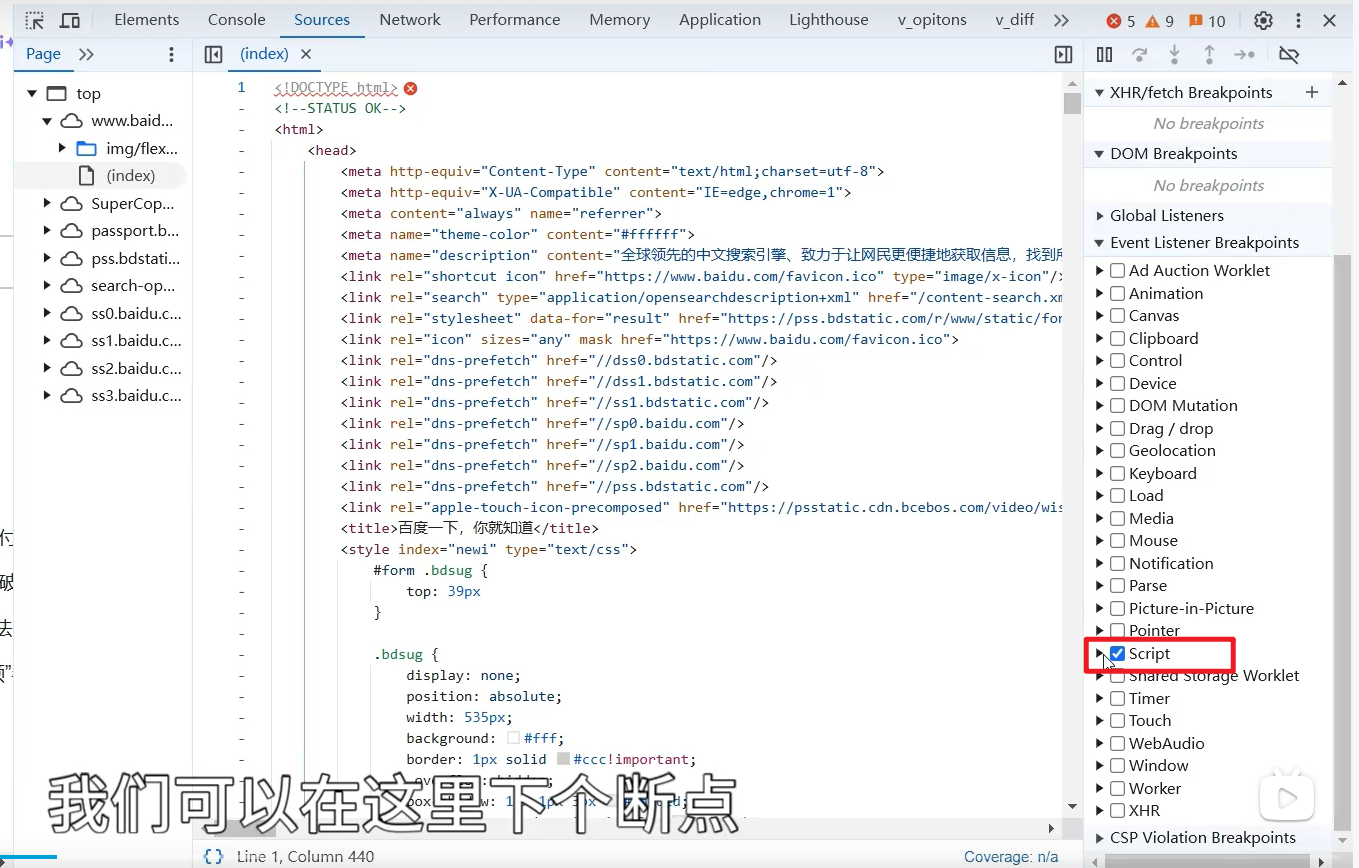Add an XHR/fetch breakpoint with plus icon

coord(1312,93)
